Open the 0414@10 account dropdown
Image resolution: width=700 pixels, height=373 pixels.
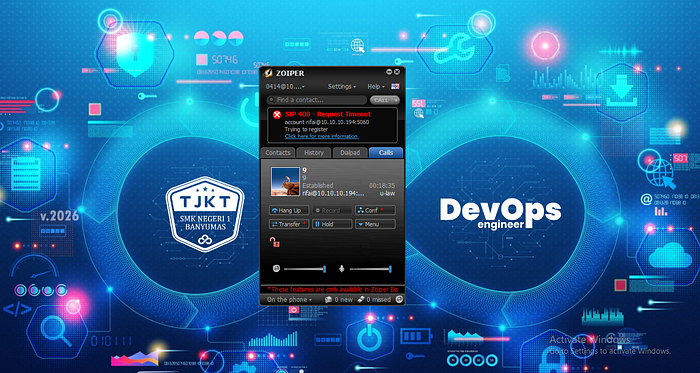(286, 87)
